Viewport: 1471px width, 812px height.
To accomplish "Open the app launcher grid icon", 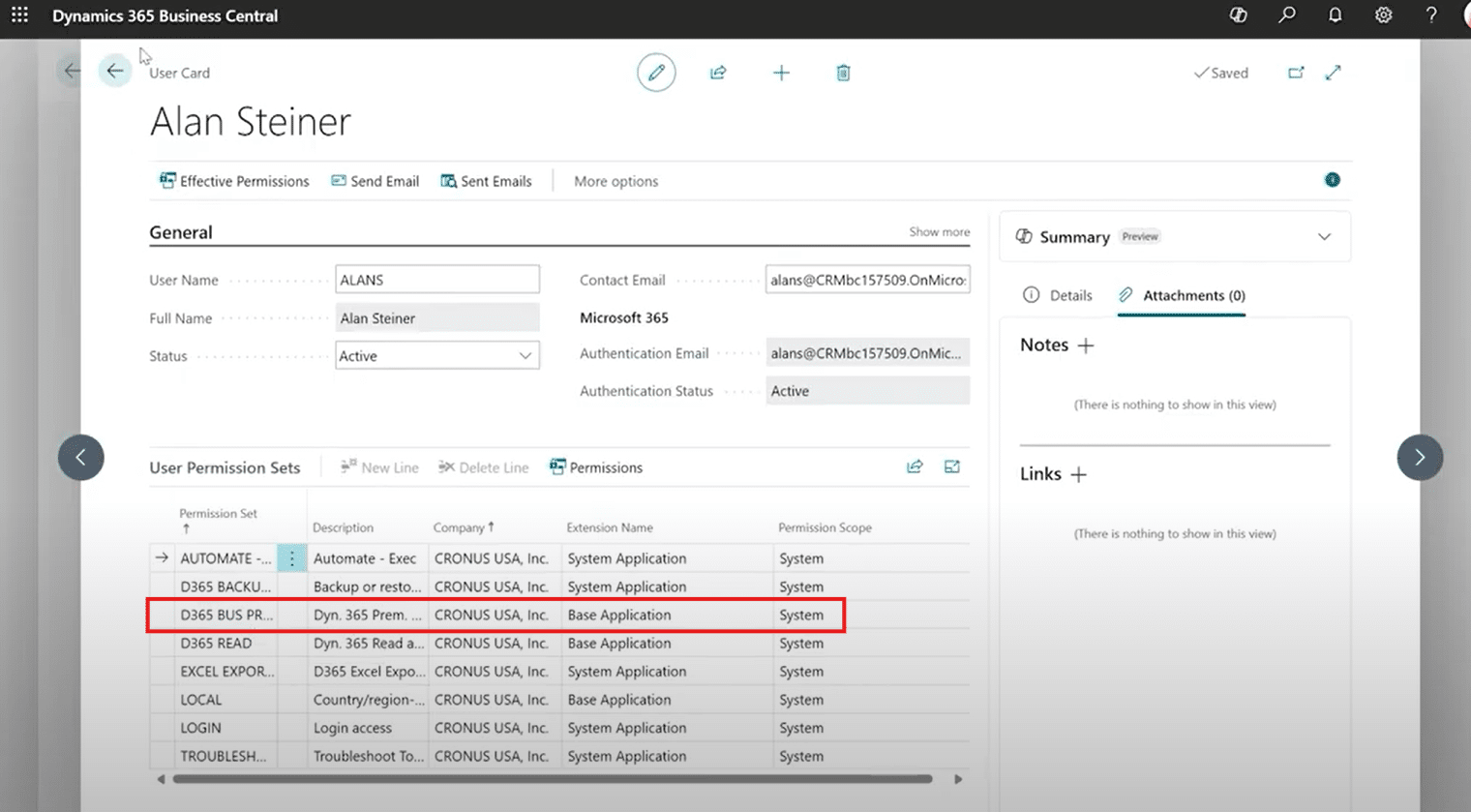I will tap(19, 15).
